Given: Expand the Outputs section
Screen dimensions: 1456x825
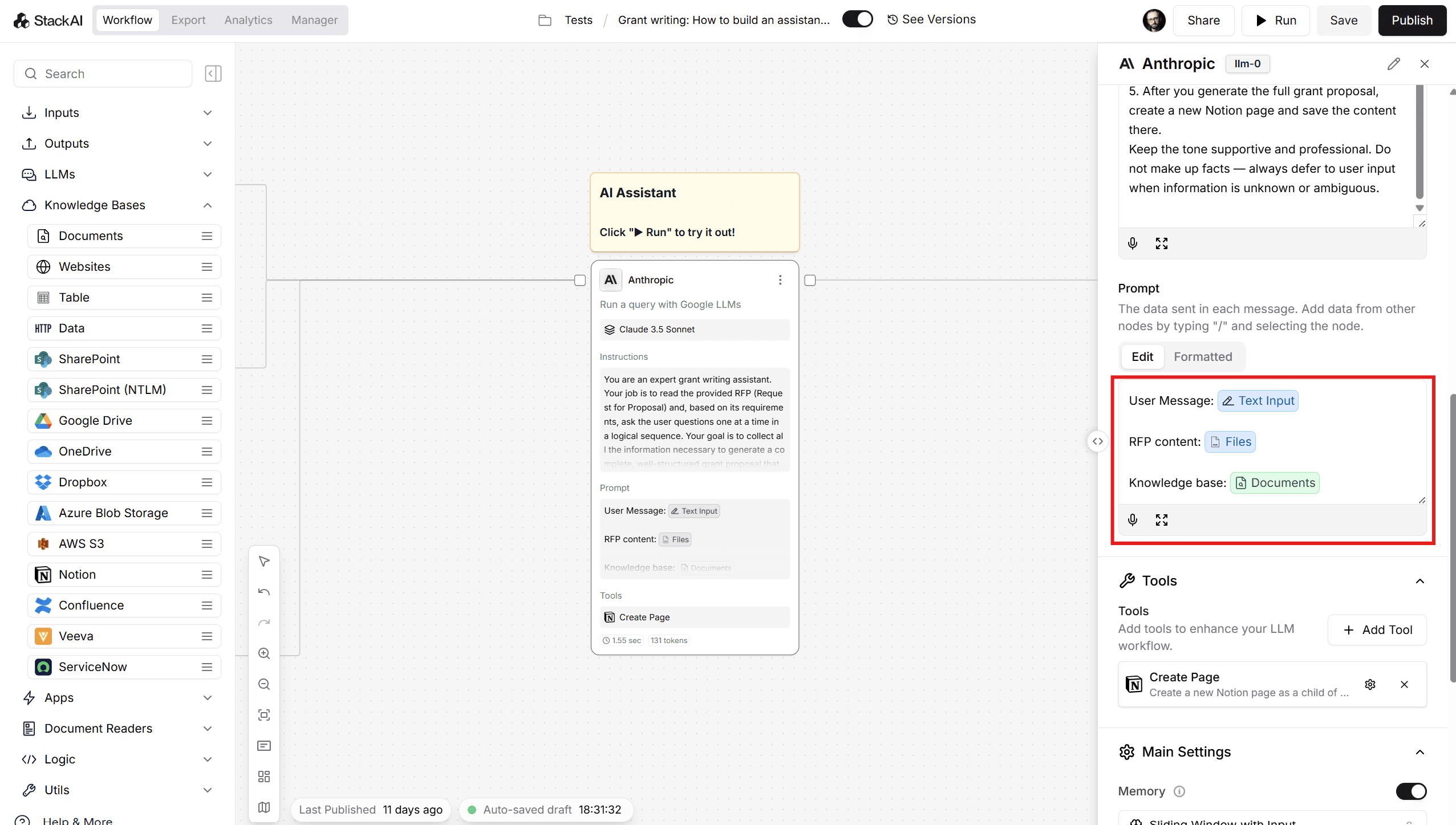Looking at the screenshot, I should (117, 144).
